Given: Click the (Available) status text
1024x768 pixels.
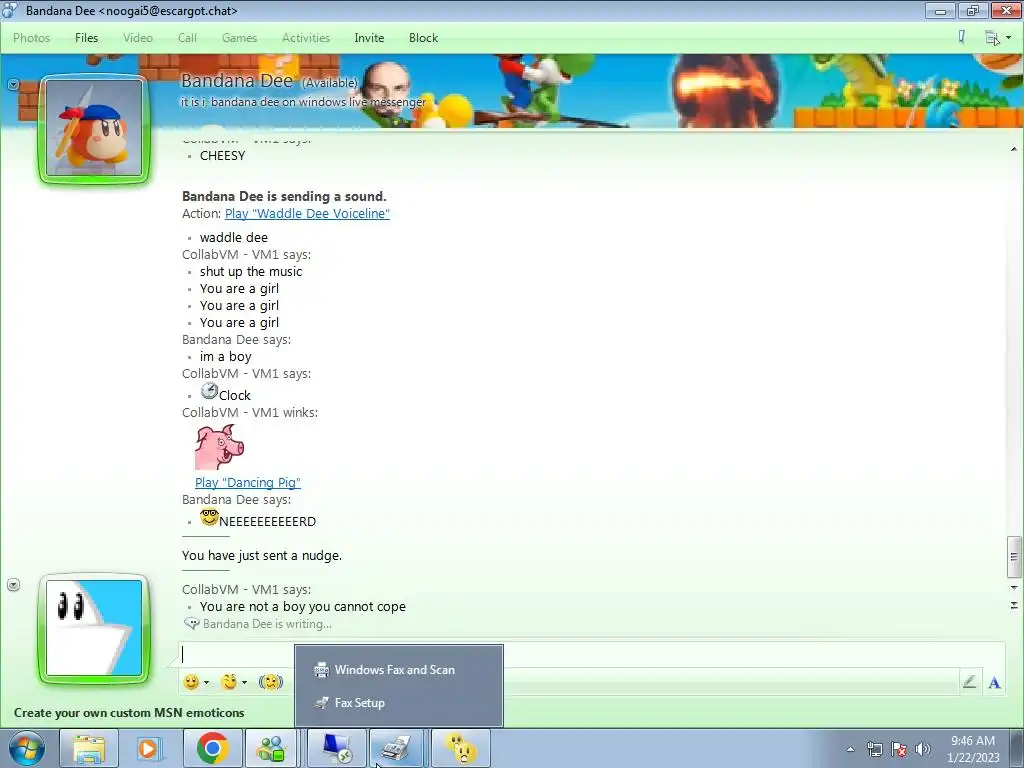Looking at the screenshot, I should click(x=330, y=83).
